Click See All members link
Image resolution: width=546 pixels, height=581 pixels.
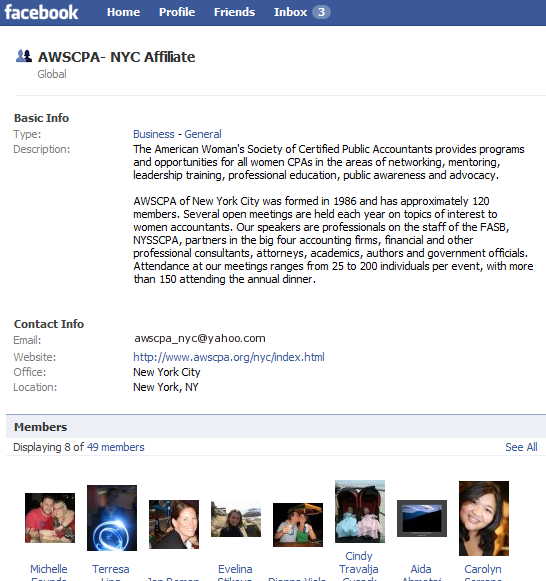point(521,447)
